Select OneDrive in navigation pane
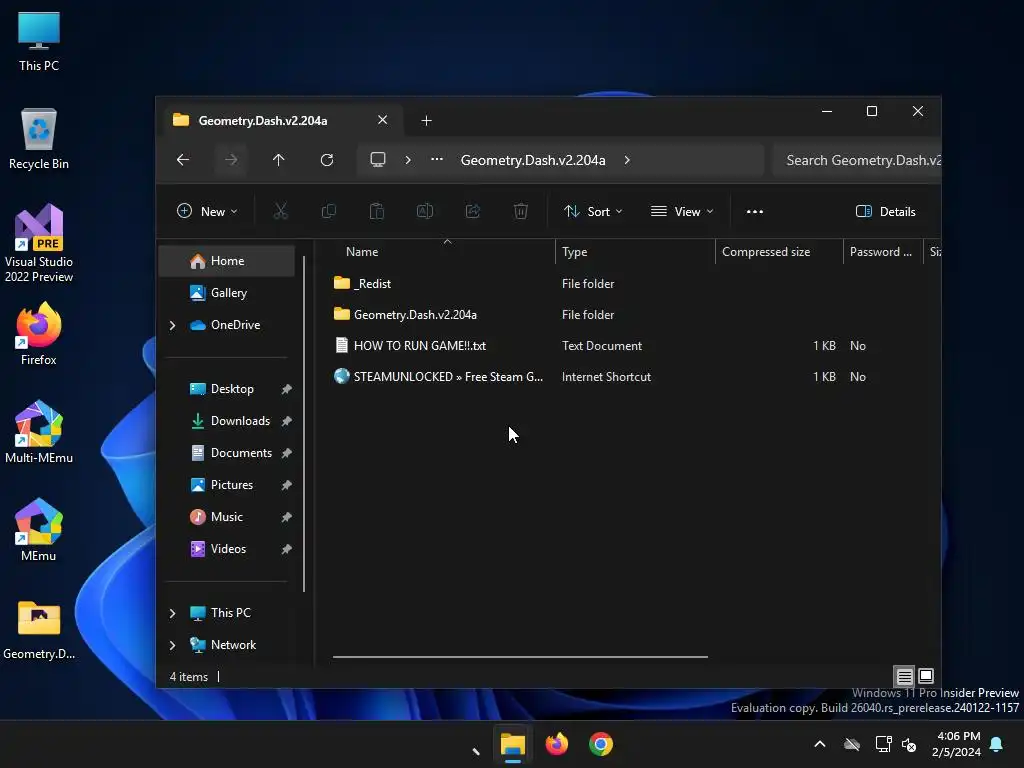This screenshot has width=1024, height=768. (227, 325)
